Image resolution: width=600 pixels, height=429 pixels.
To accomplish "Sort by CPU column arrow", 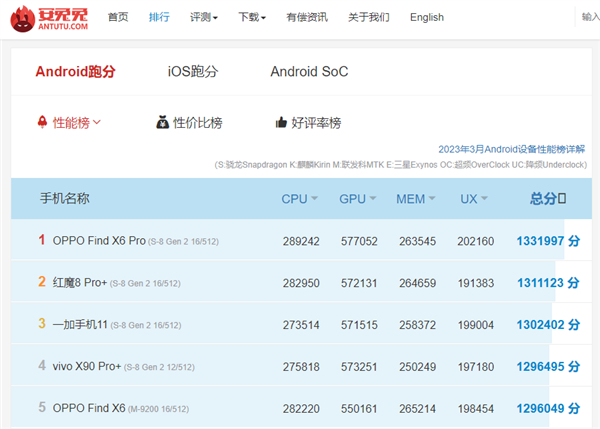I will click(x=315, y=198).
